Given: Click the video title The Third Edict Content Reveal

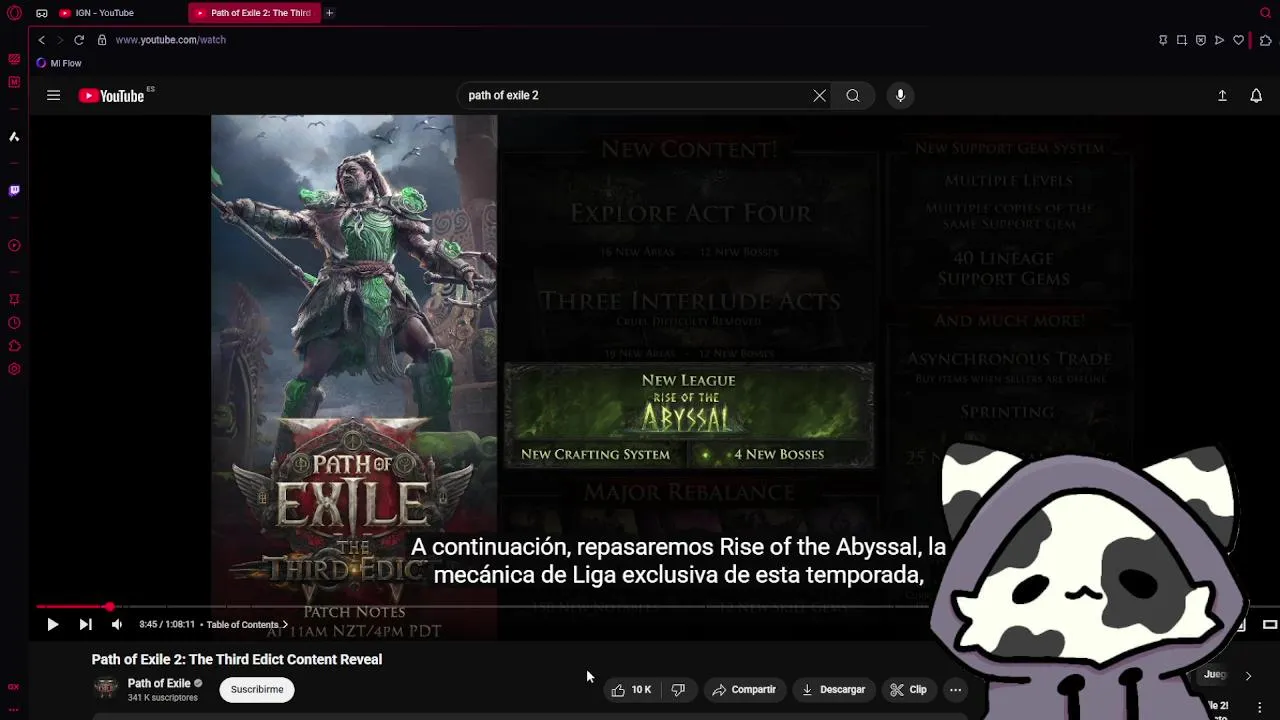Looking at the screenshot, I should pos(237,659).
